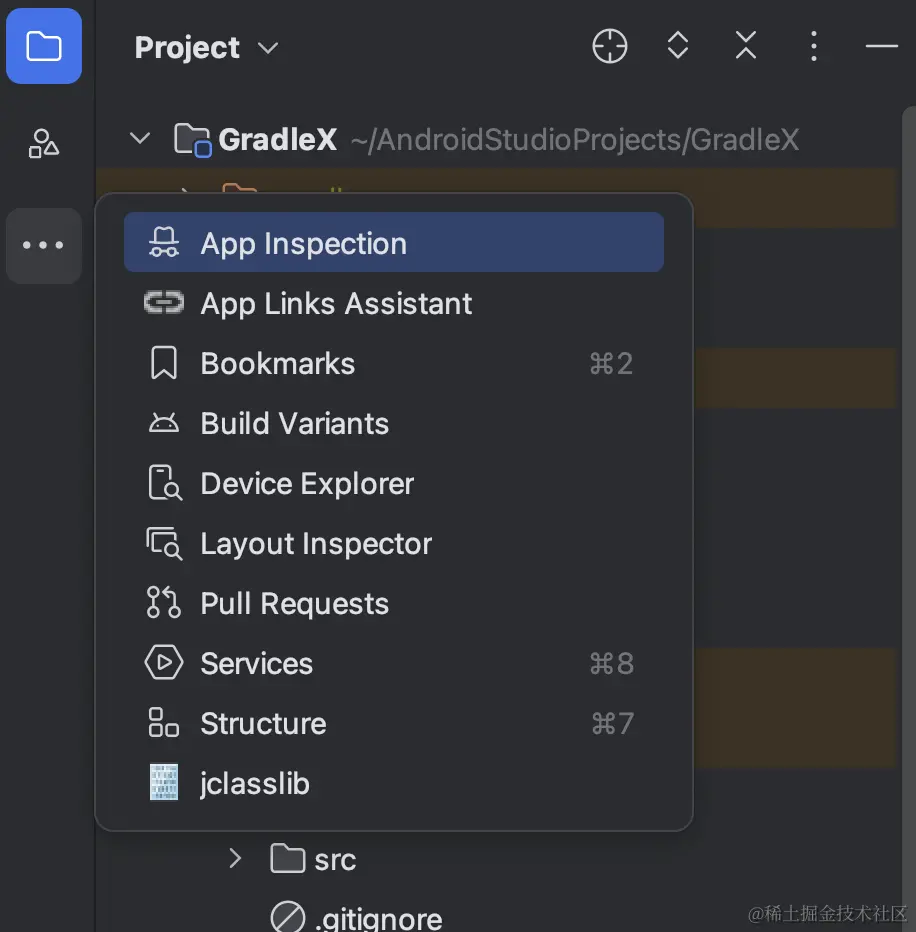Open the Project tool window icon

(44, 46)
